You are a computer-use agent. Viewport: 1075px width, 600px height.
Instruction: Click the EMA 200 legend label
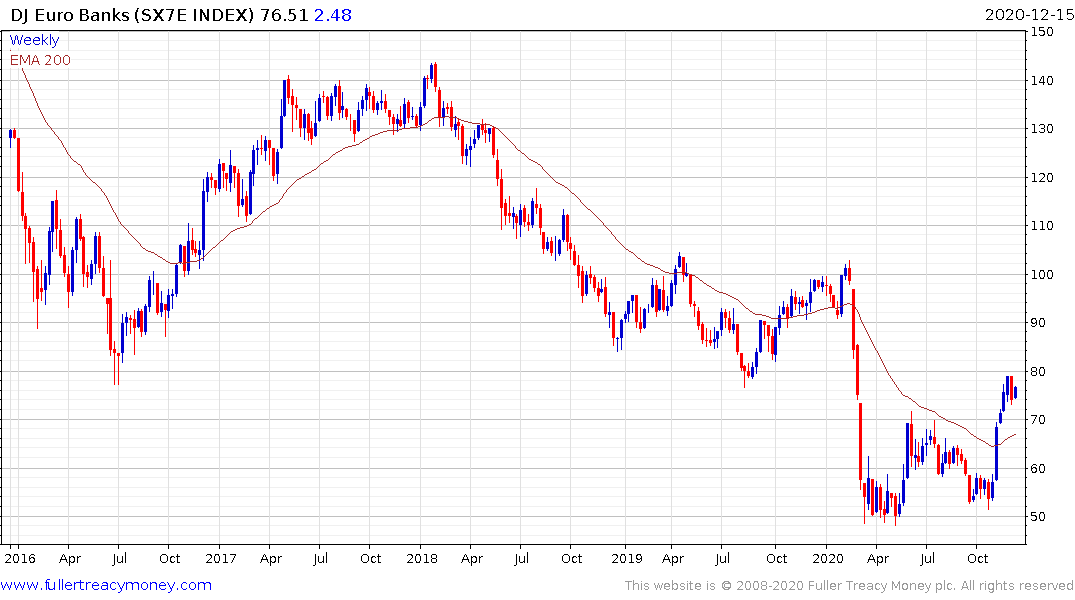tap(40, 60)
